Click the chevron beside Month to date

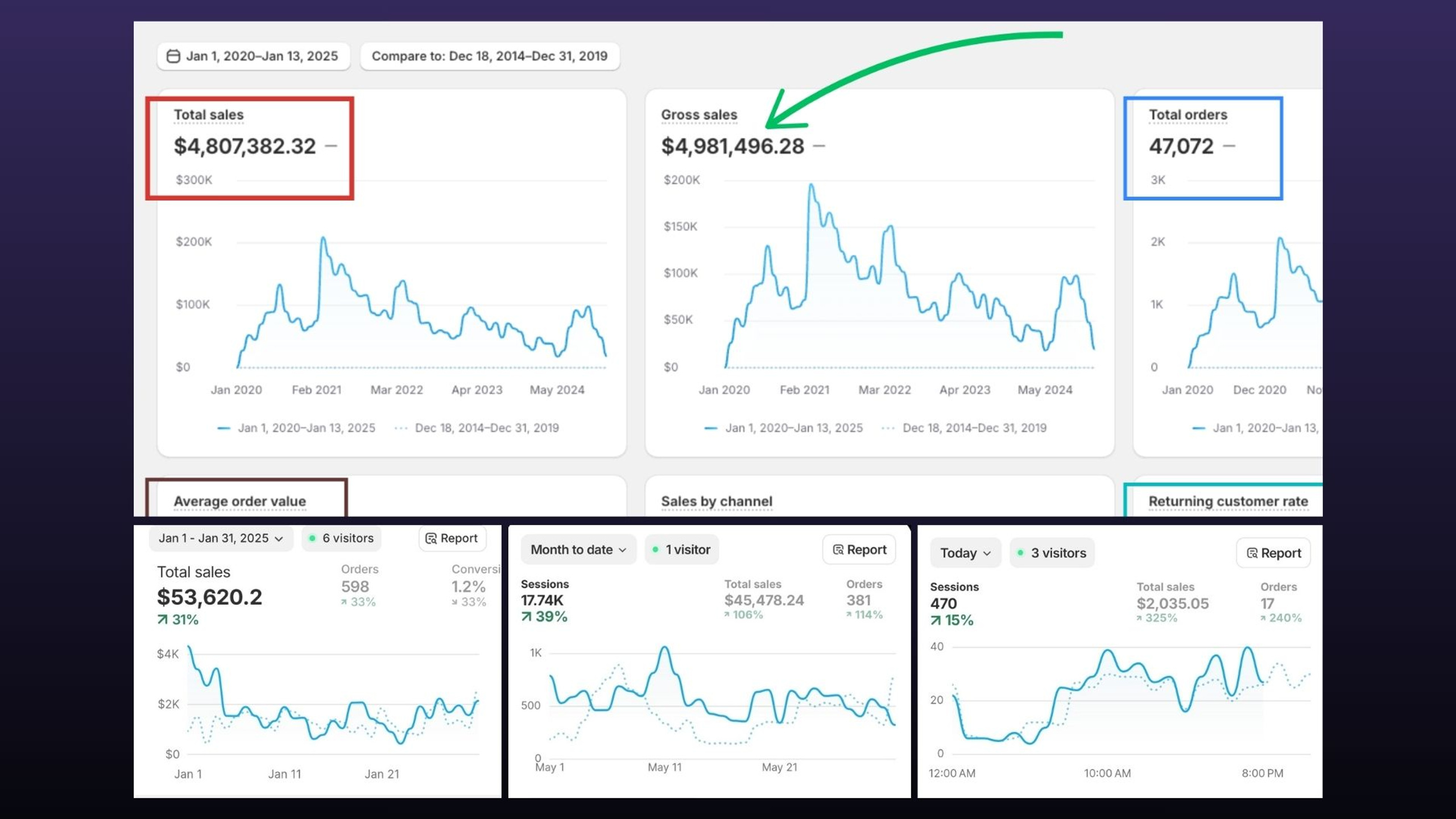(x=622, y=550)
